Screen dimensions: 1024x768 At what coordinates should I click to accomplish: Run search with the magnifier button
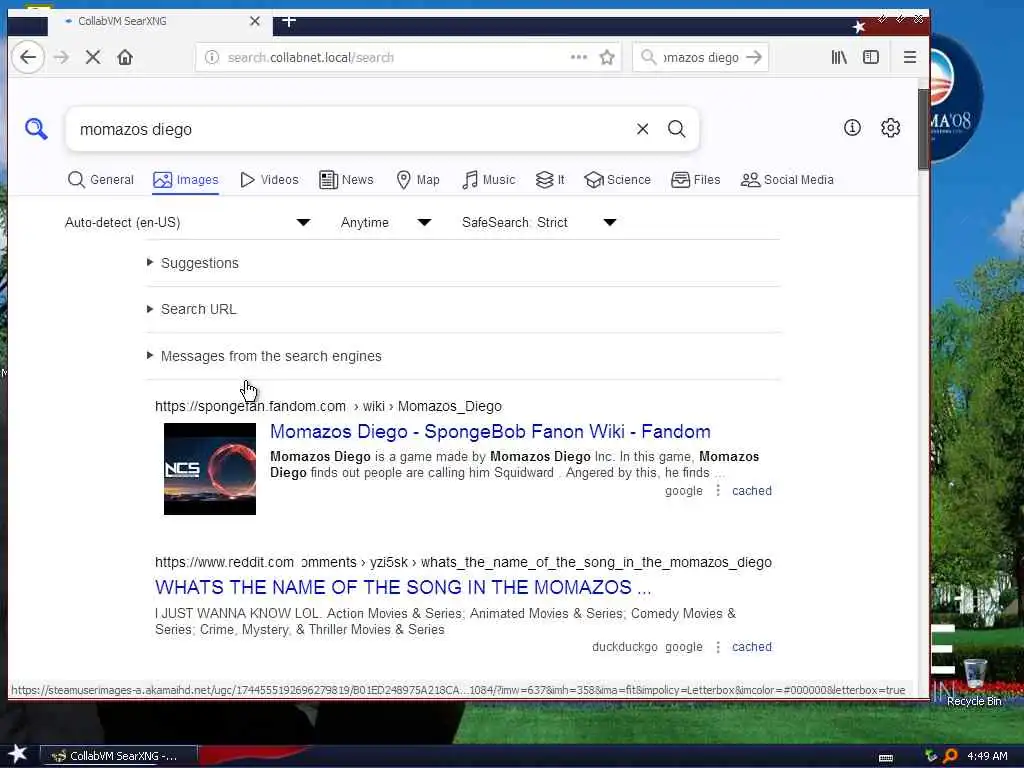[677, 129]
